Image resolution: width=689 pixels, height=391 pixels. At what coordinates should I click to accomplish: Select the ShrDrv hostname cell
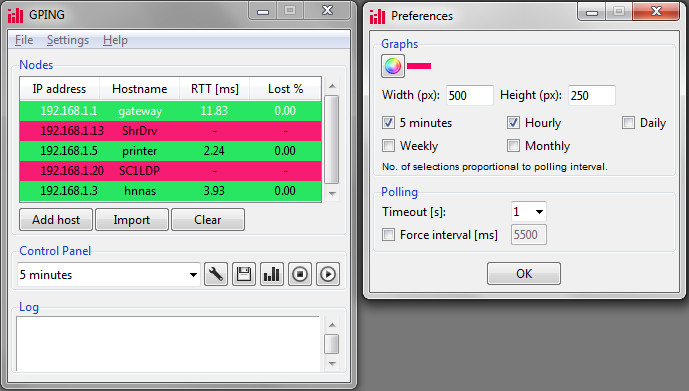140,131
